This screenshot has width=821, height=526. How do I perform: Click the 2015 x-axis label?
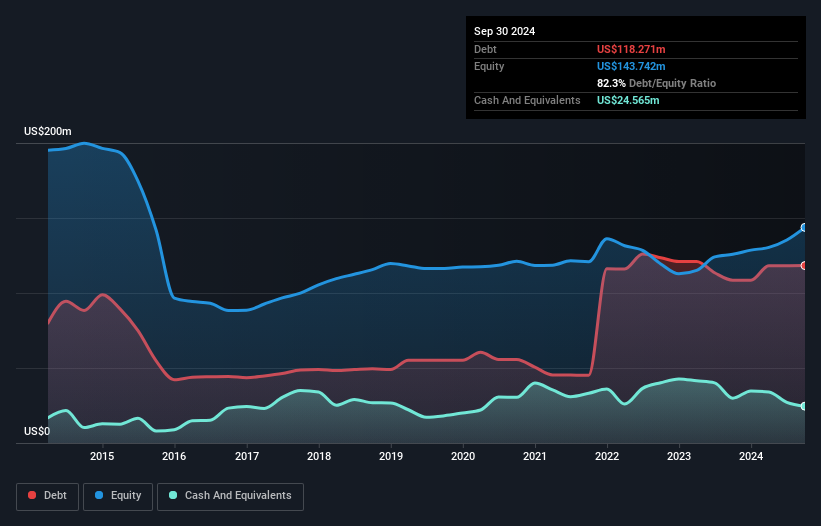[x=102, y=456]
